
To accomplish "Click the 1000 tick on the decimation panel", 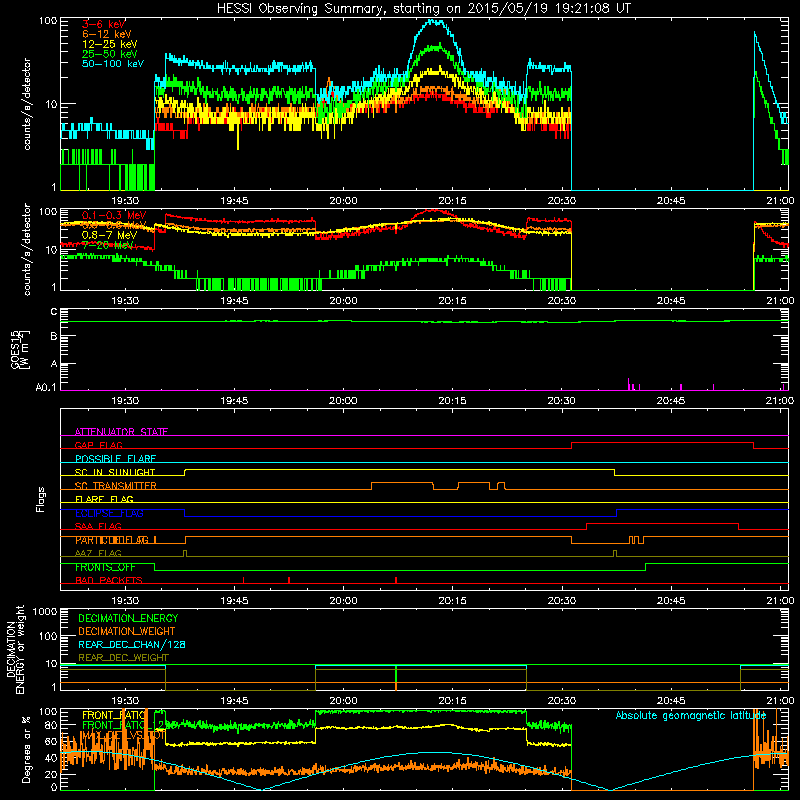I will (45, 611).
